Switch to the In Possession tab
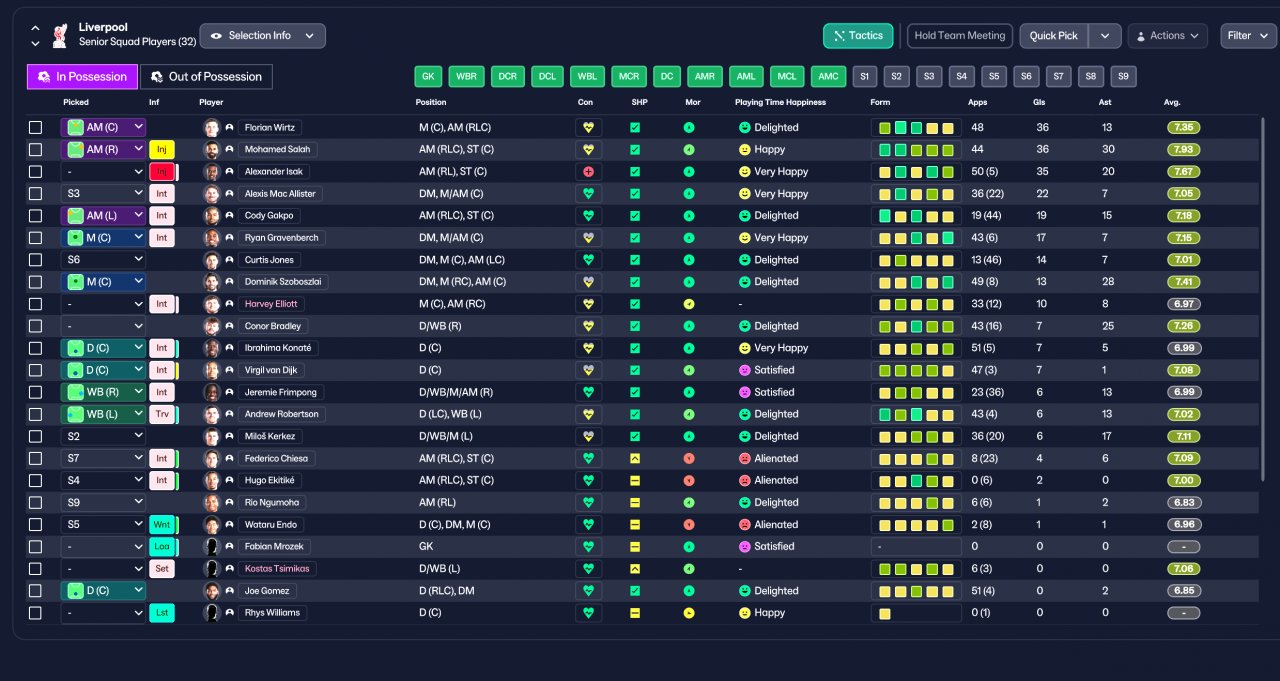Viewport: 1280px width, 681px height. tap(82, 77)
